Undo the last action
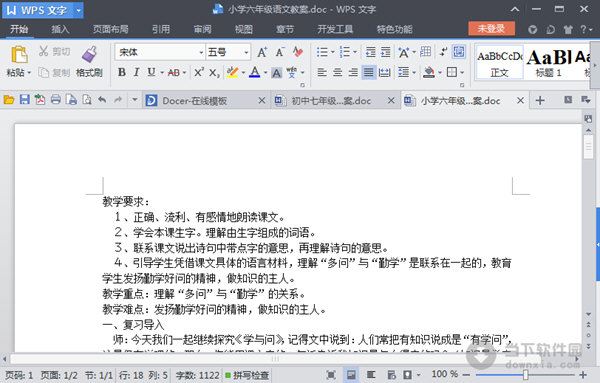The height and width of the screenshot is (383, 600). (102, 100)
